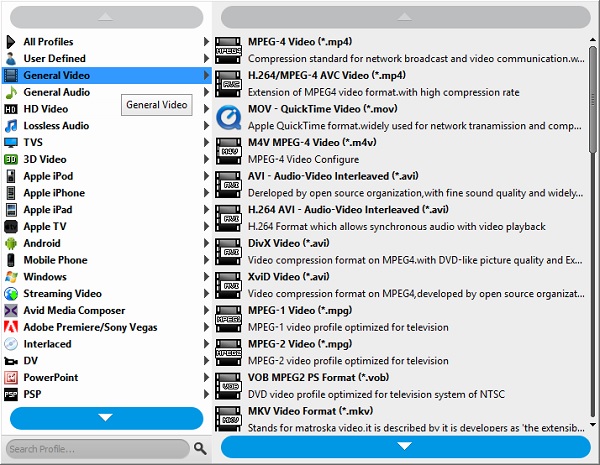Click the MPEG-4 Video format icon
The image size is (600, 465).
[228, 50]
